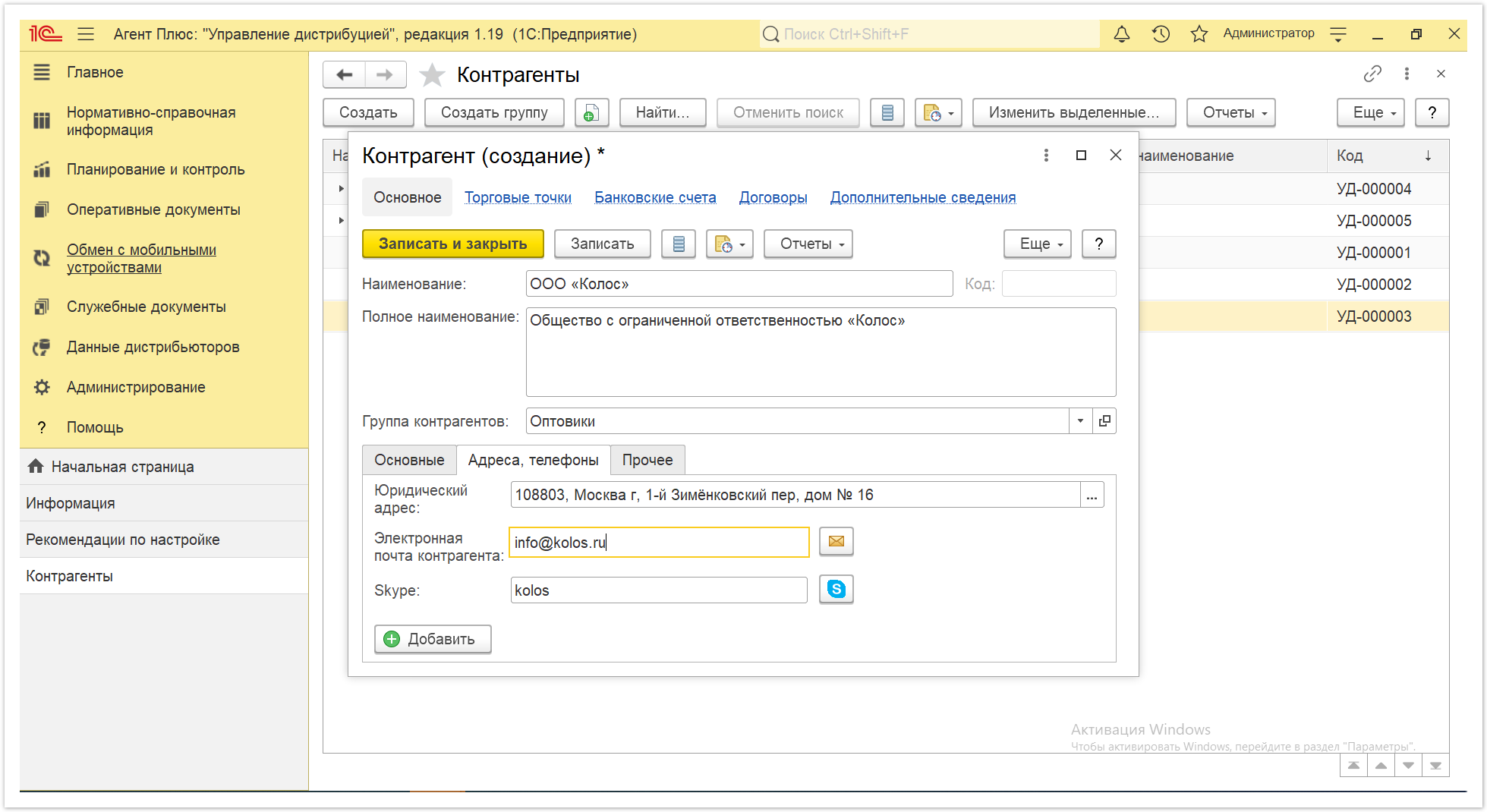Add Контрагенты page to favorites star

tap(432, 74)
